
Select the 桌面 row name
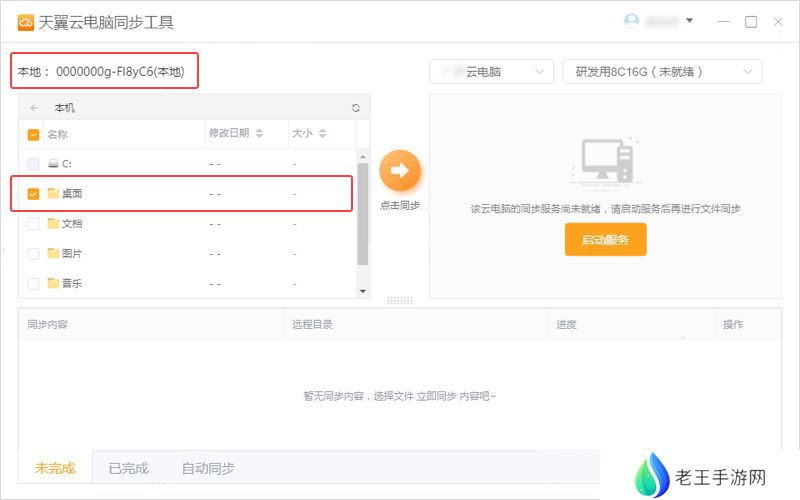point(72,193)
